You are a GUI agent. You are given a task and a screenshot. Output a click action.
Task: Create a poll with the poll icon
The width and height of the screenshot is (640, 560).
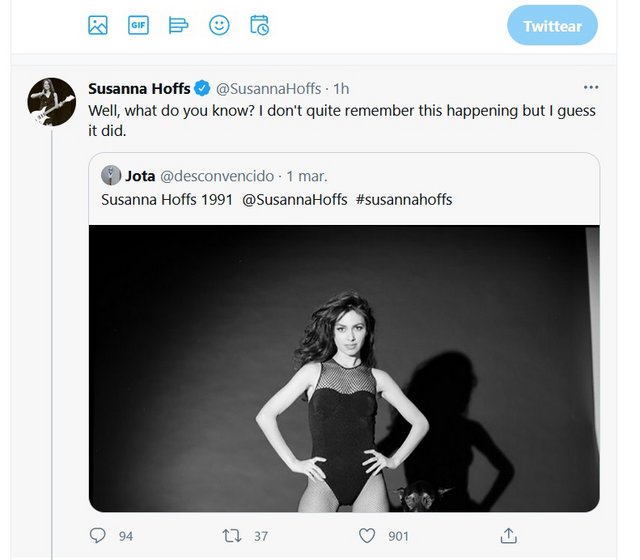point(178,25)
